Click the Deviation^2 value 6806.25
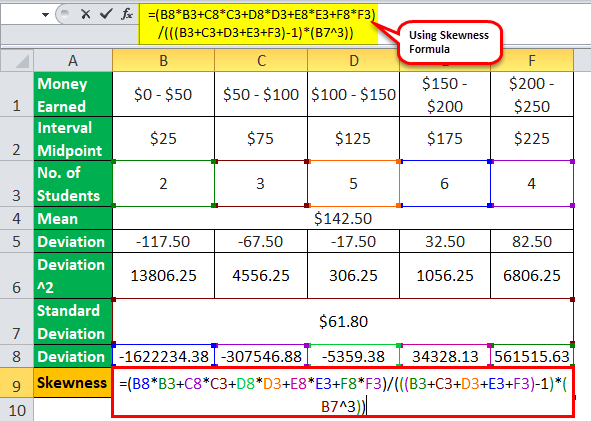Viewport: 591px width, 421px height. (x=532, y=276)
